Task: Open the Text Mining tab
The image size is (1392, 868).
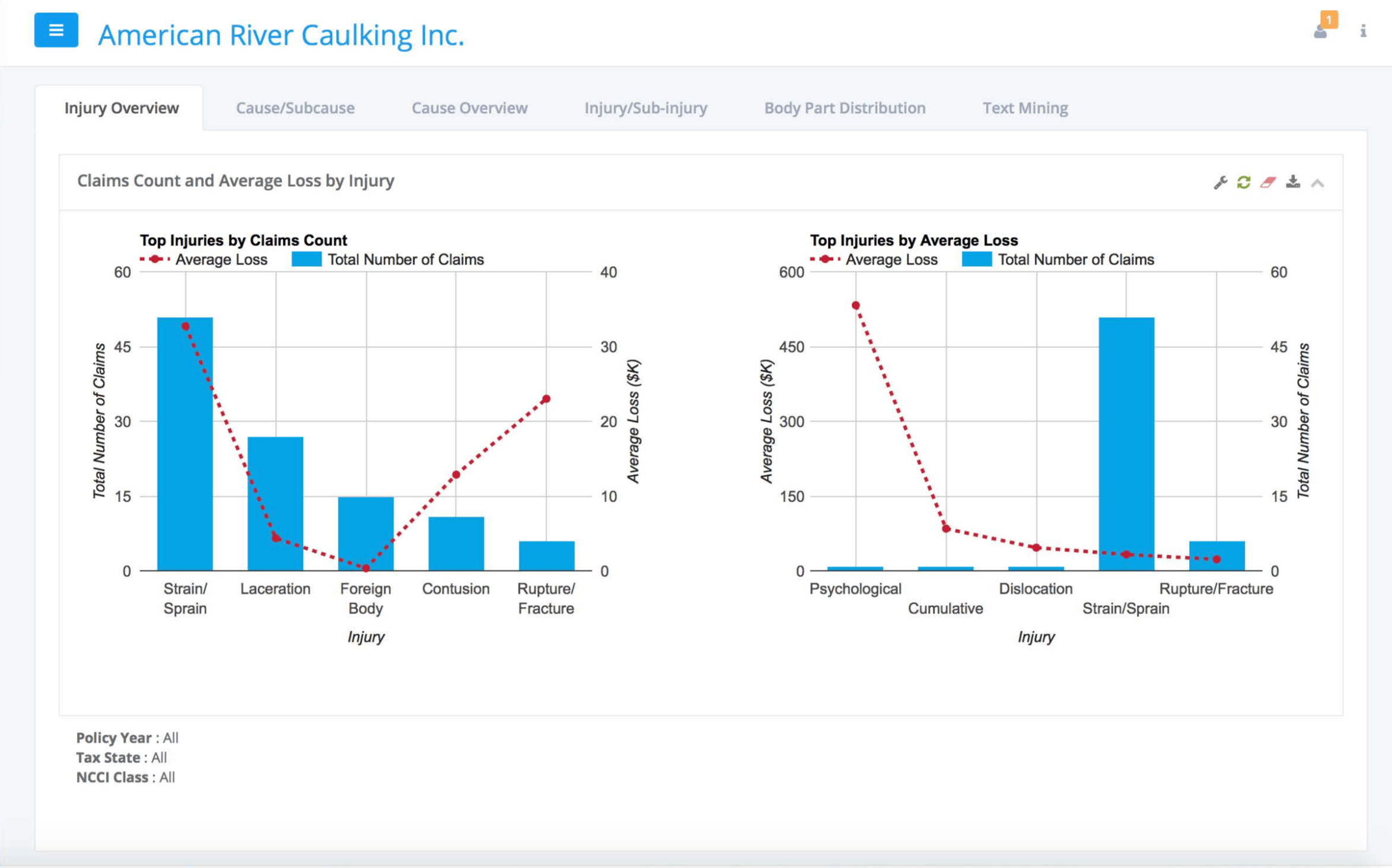Action: [1025, 108]
